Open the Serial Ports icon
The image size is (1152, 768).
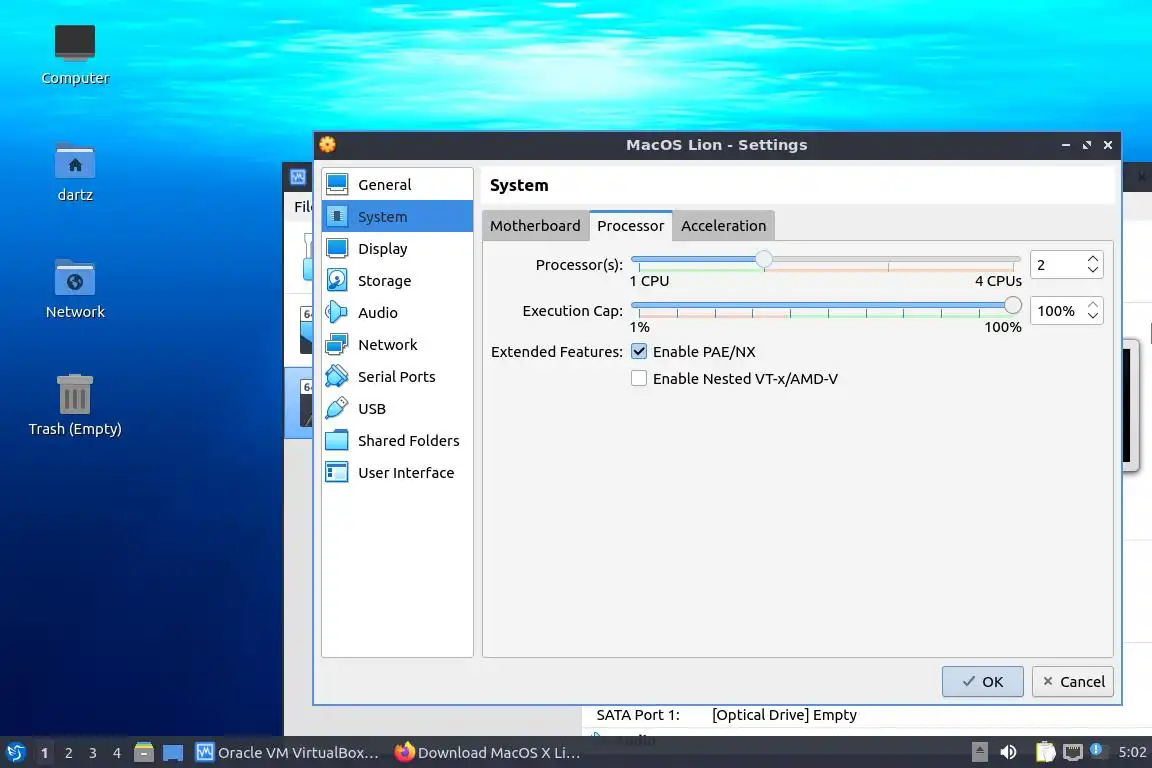337,376
